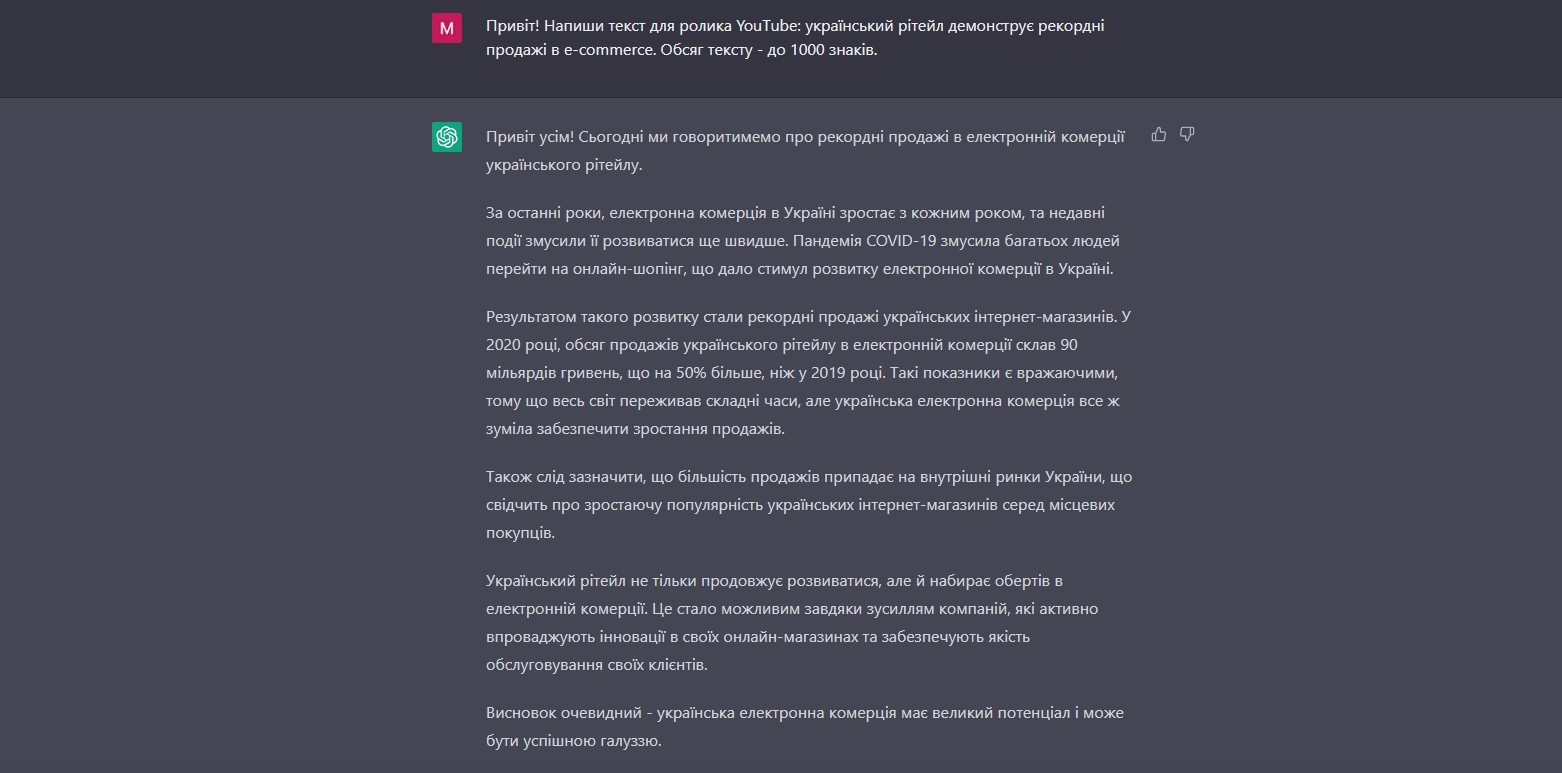Click the thumbs down icon on the response
1562x773 pixels.
(x=1187, y=134)
